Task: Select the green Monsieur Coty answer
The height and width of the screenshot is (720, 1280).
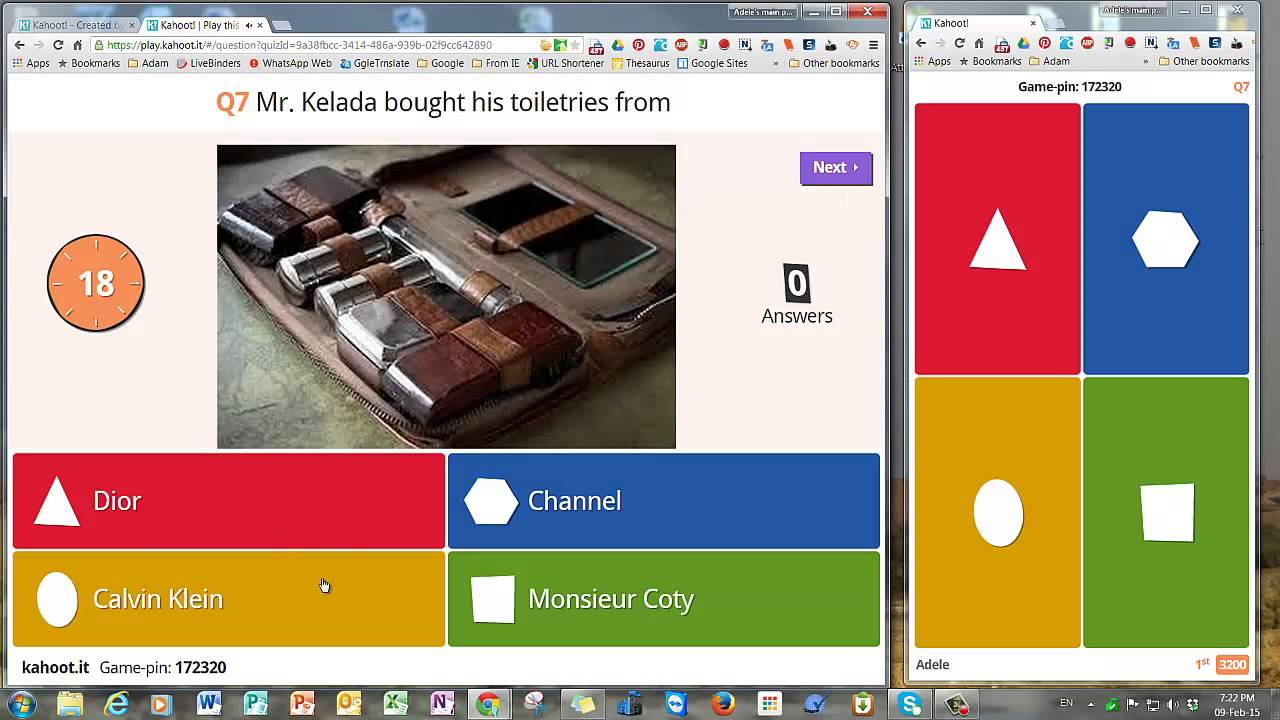Action: (664, 599)
